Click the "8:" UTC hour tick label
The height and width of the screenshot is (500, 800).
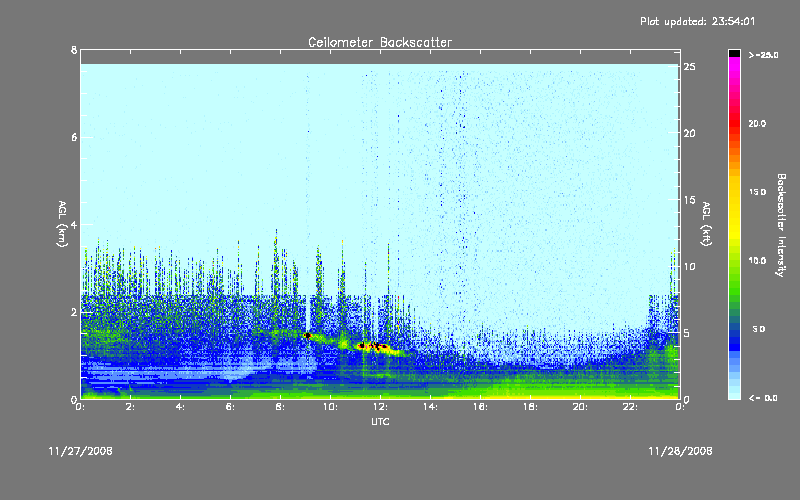(x=280, y=407)
